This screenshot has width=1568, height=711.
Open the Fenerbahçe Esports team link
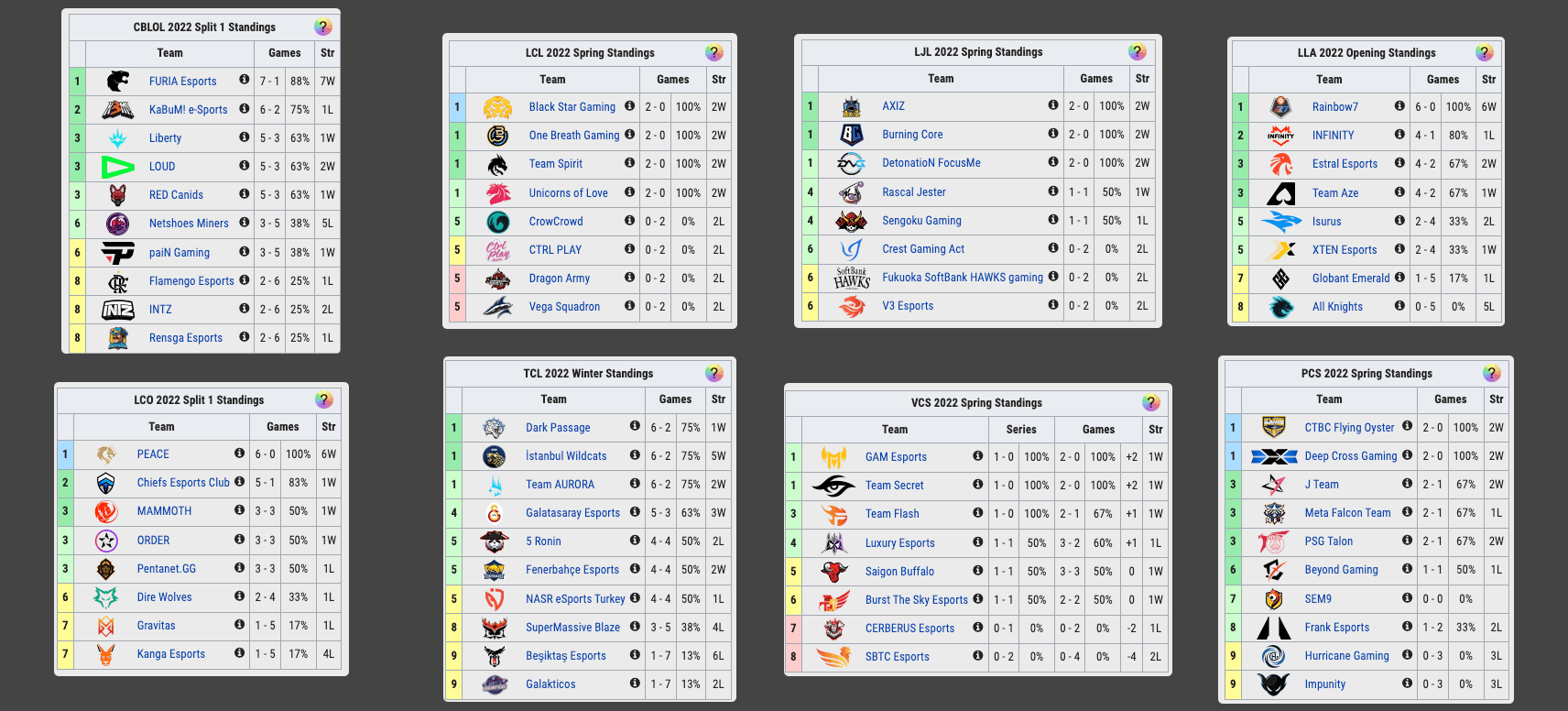pos(572,570)
